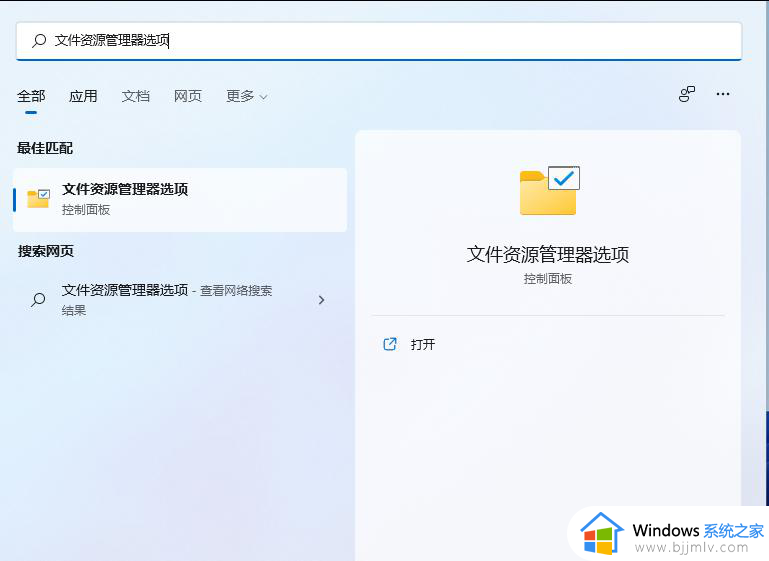Open best match 文件资源管理器选项 result
769x561 pixels.
click(x=180, y=200)
